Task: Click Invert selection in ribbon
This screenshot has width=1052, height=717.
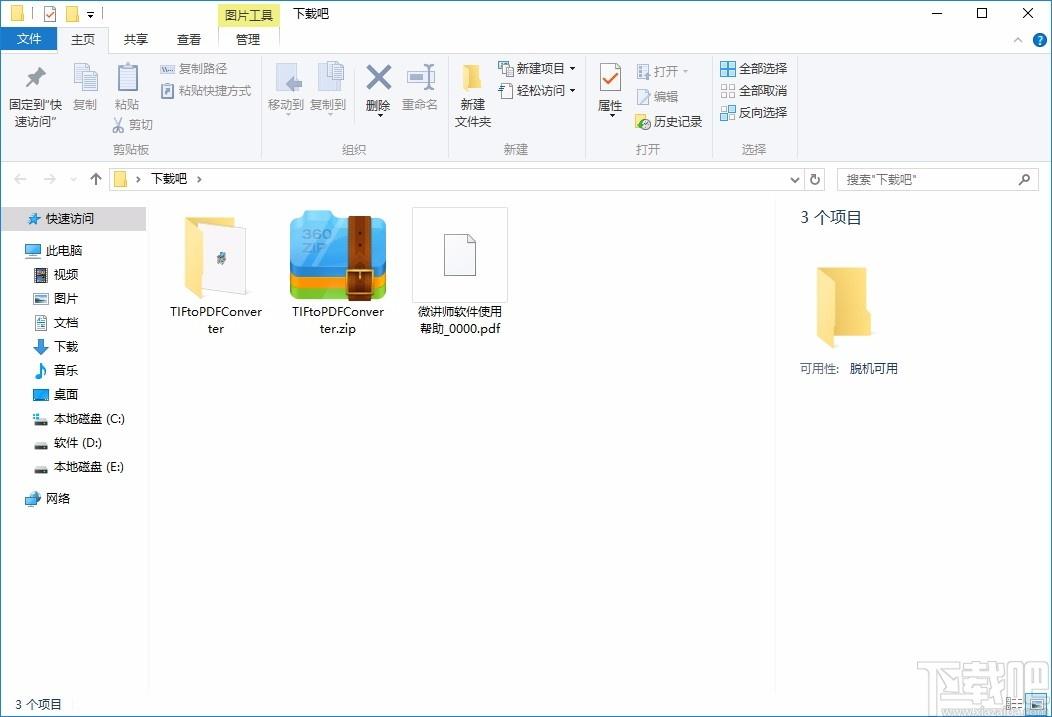Action: 753,113
